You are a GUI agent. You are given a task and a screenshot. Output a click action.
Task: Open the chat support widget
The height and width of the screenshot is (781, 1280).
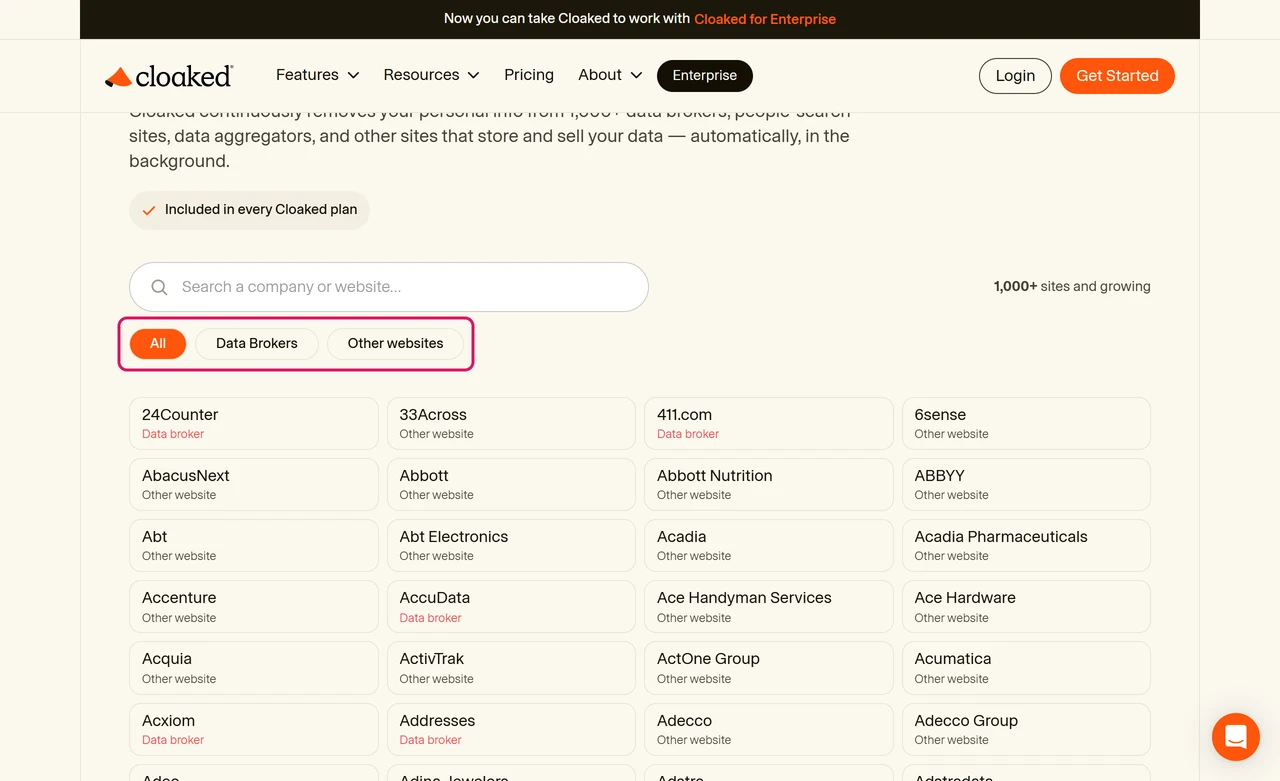[x=1235, y=737]
